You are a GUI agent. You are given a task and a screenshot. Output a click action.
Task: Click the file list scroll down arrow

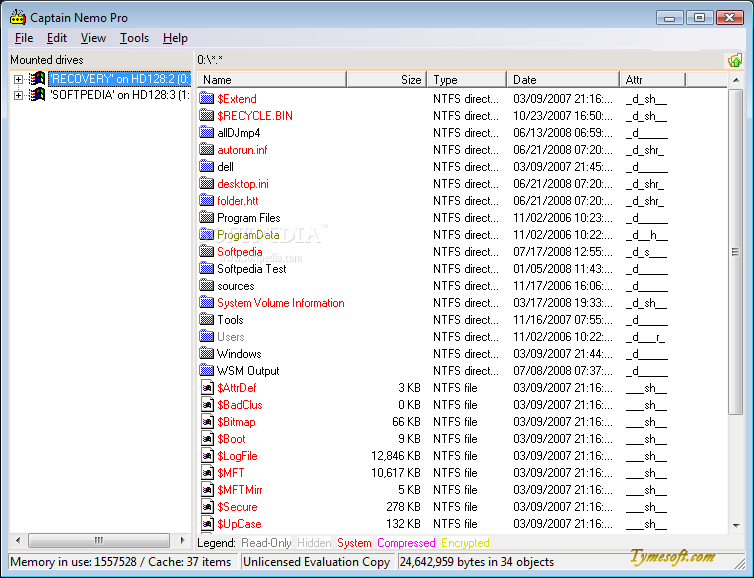point(736,526)
